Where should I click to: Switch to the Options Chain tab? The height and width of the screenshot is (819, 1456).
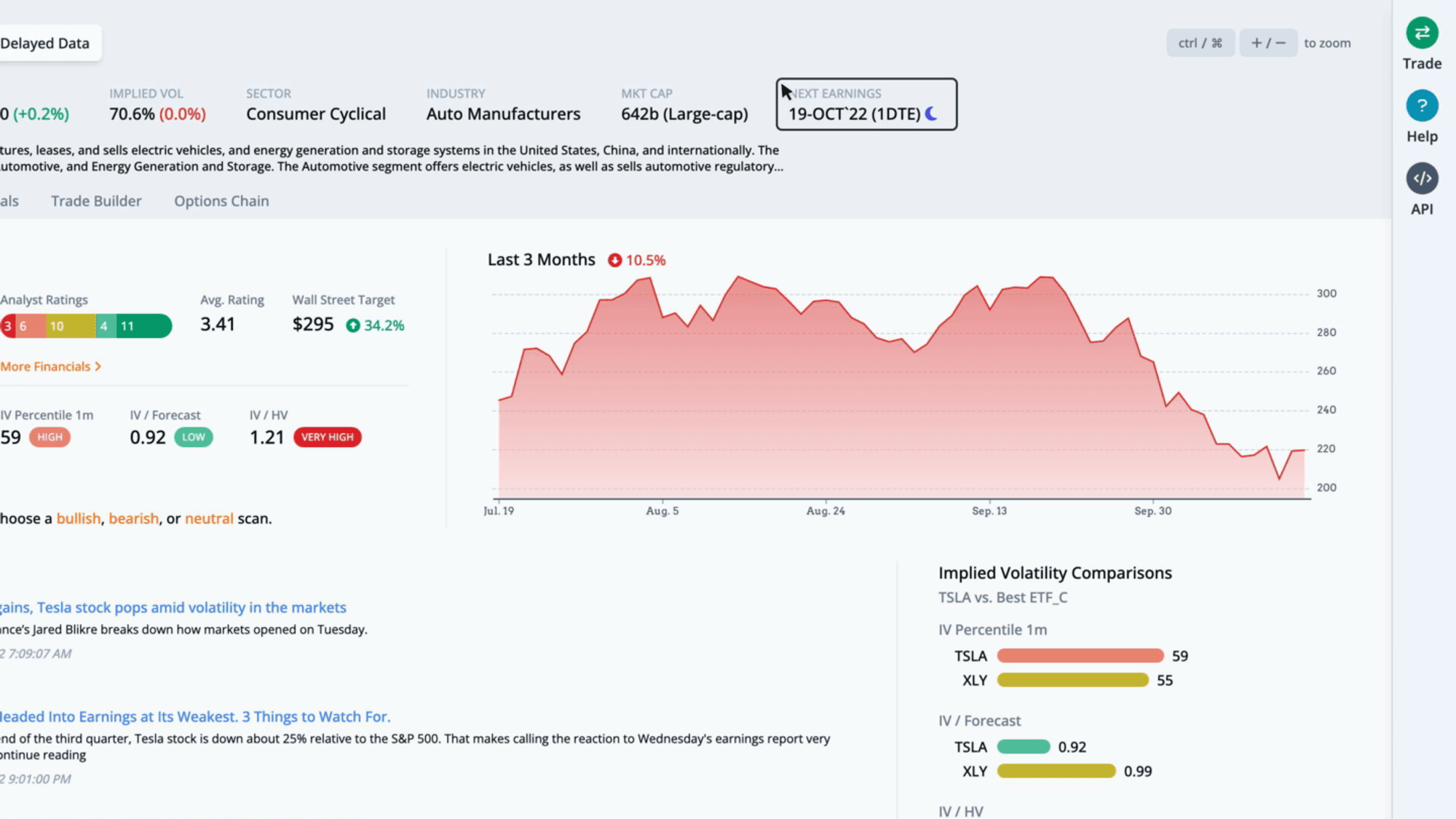click(221, 201)
